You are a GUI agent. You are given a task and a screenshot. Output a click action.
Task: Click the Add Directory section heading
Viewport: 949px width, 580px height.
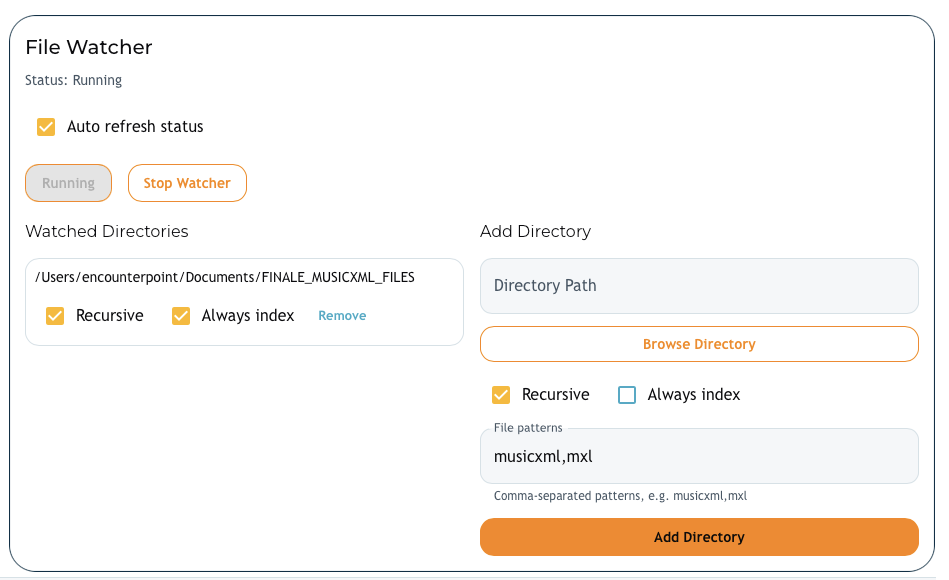coord(535,231)
